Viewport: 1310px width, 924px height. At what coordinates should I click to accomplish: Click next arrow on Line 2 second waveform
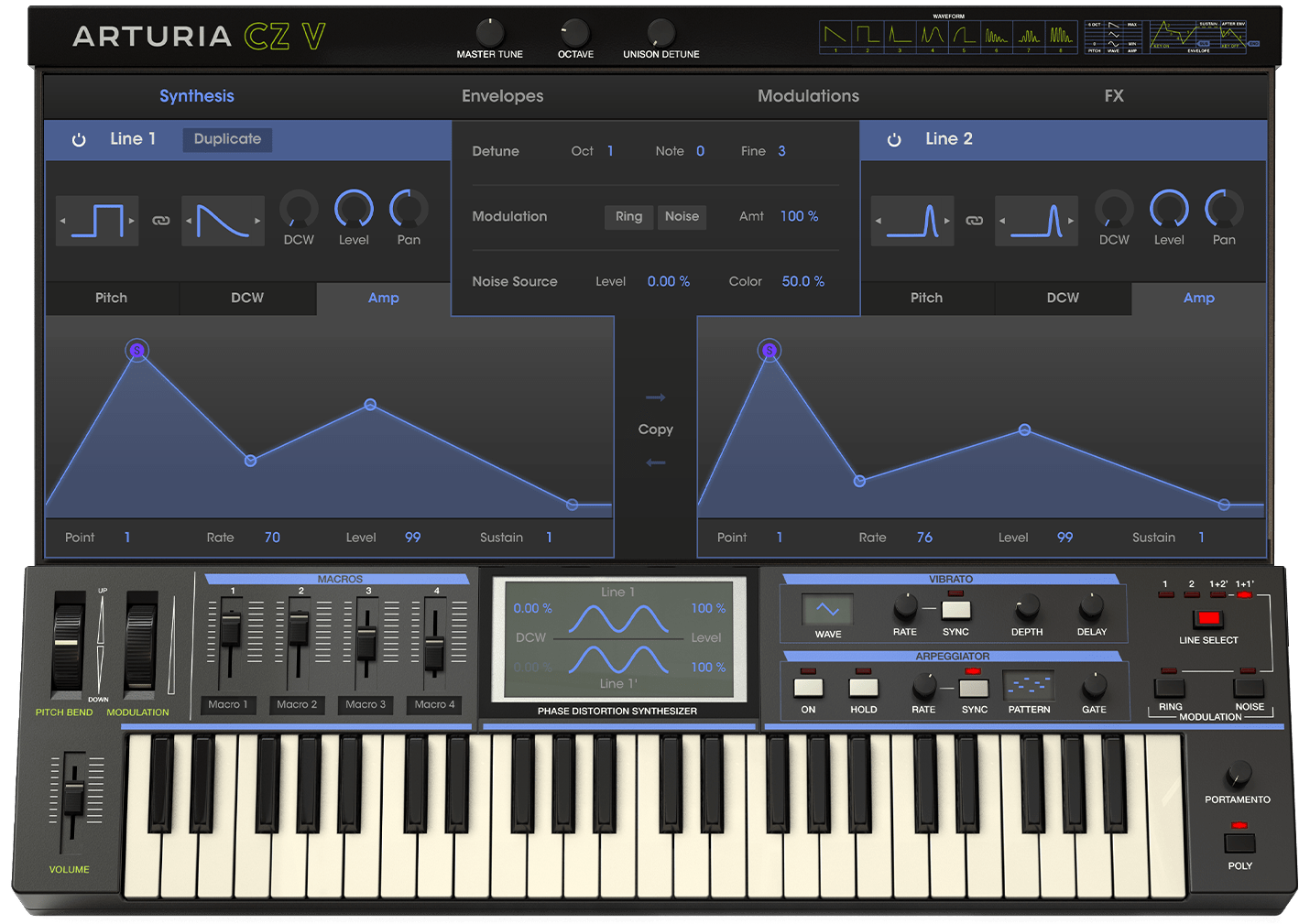(1071, 221)
